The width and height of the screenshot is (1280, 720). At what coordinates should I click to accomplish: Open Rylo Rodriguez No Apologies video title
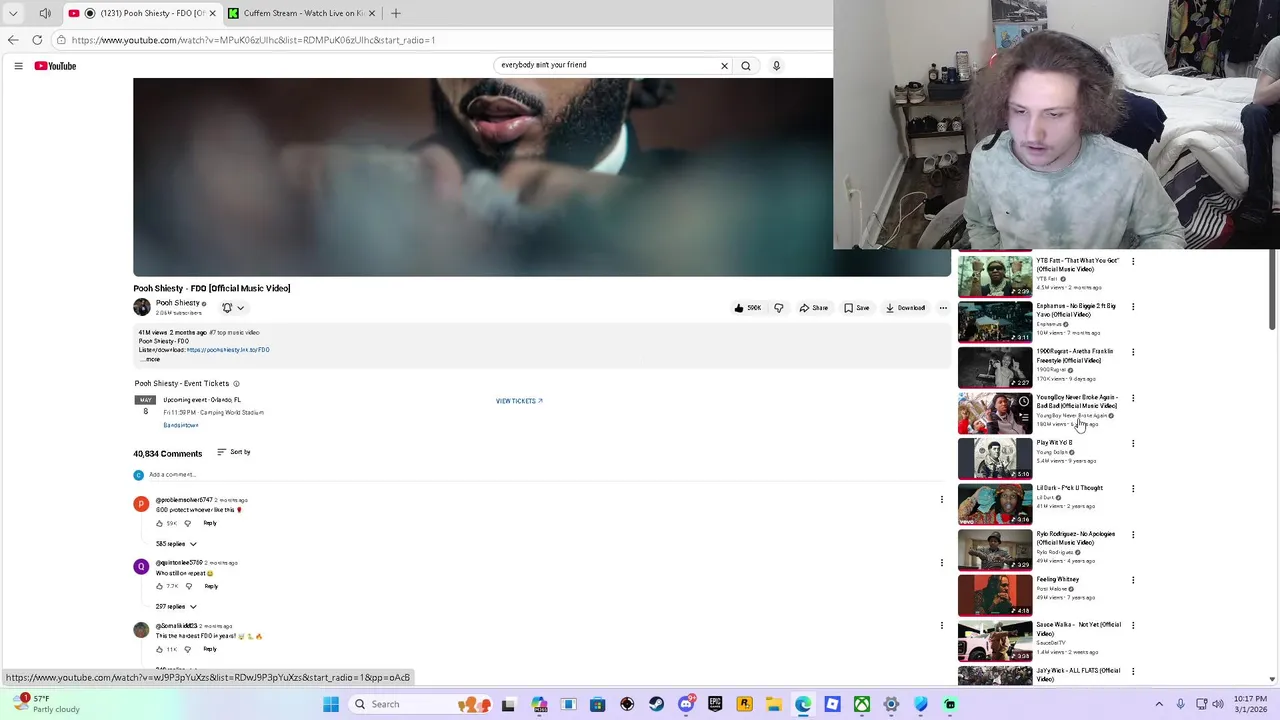(1076, 538)
